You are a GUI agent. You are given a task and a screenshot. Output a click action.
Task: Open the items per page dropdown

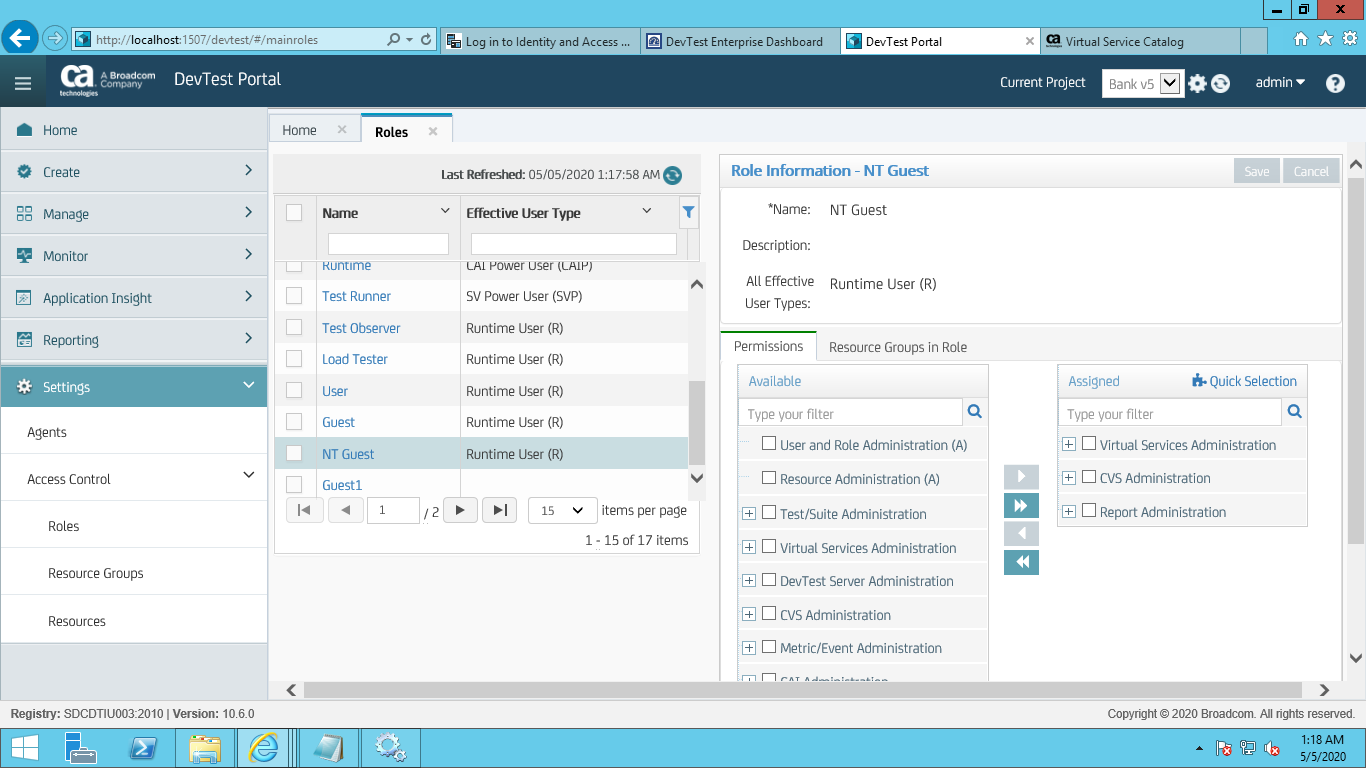[x=562, y=510]
